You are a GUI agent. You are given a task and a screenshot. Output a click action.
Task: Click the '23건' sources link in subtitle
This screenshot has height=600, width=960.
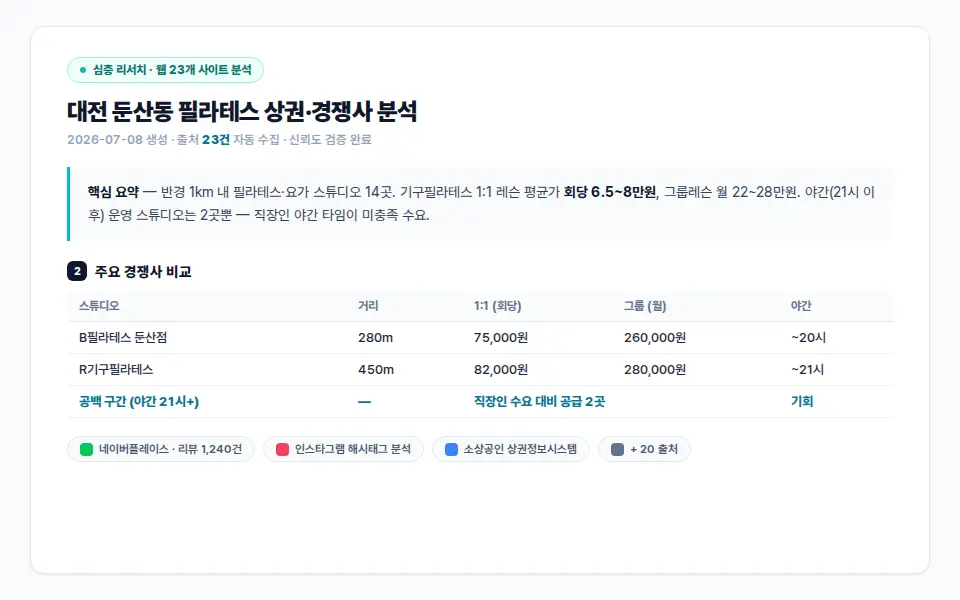coord(216,140)
